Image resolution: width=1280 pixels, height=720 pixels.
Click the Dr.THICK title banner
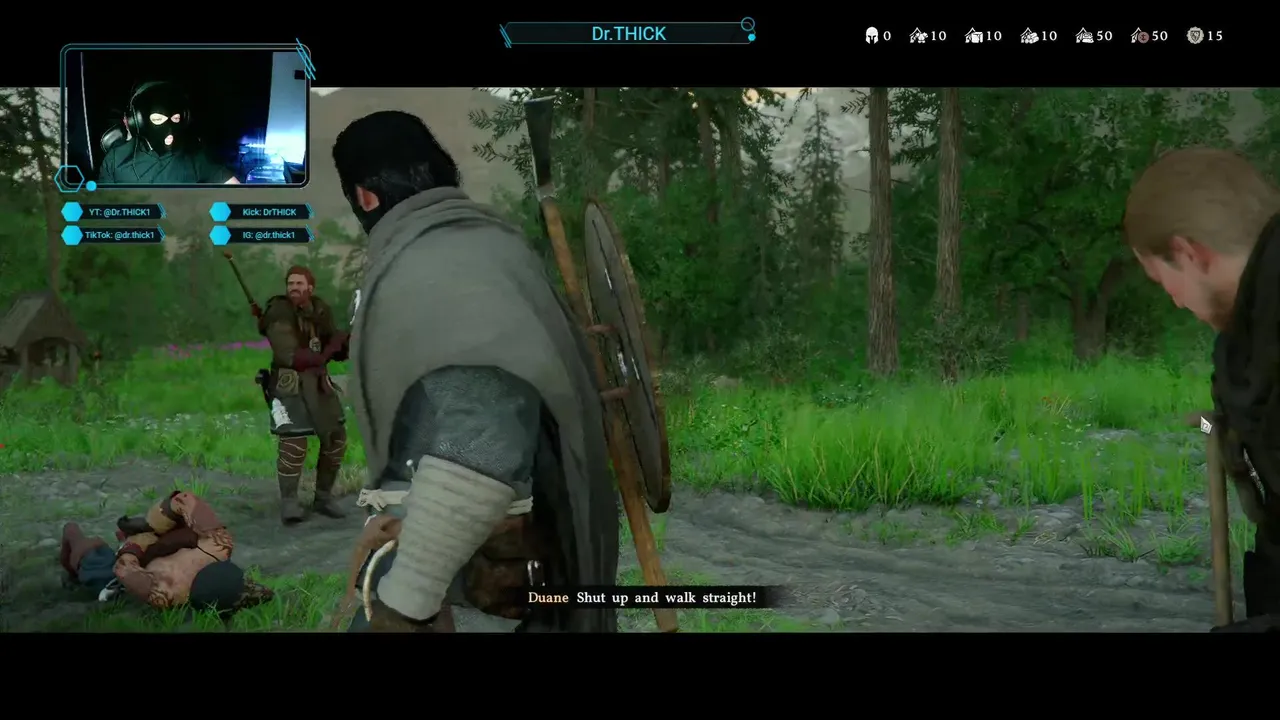628,34
